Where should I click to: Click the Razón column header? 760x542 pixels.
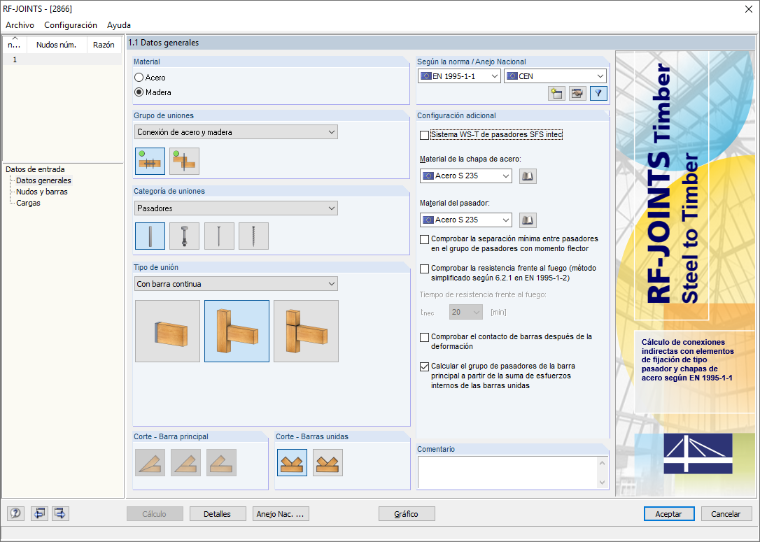pyautogui.click(x=104, y=45)
